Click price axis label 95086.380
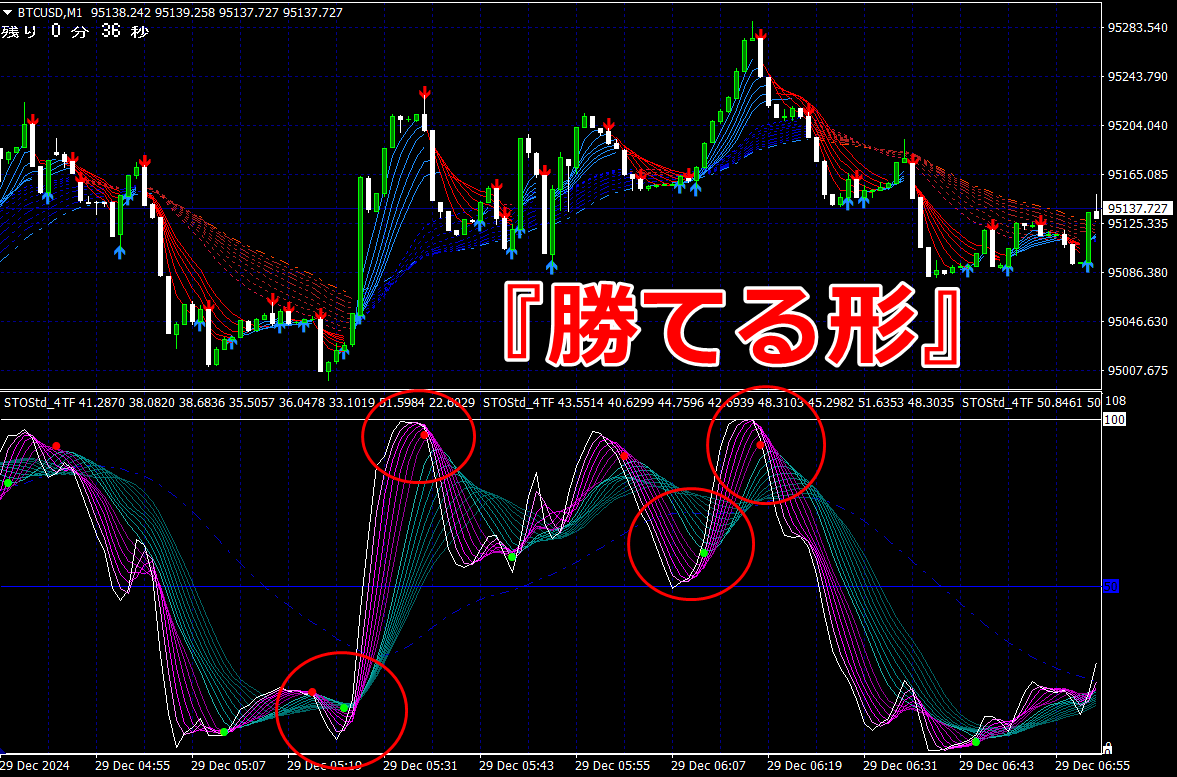This screenshot has height=777, width=1177. point(1138,273)
